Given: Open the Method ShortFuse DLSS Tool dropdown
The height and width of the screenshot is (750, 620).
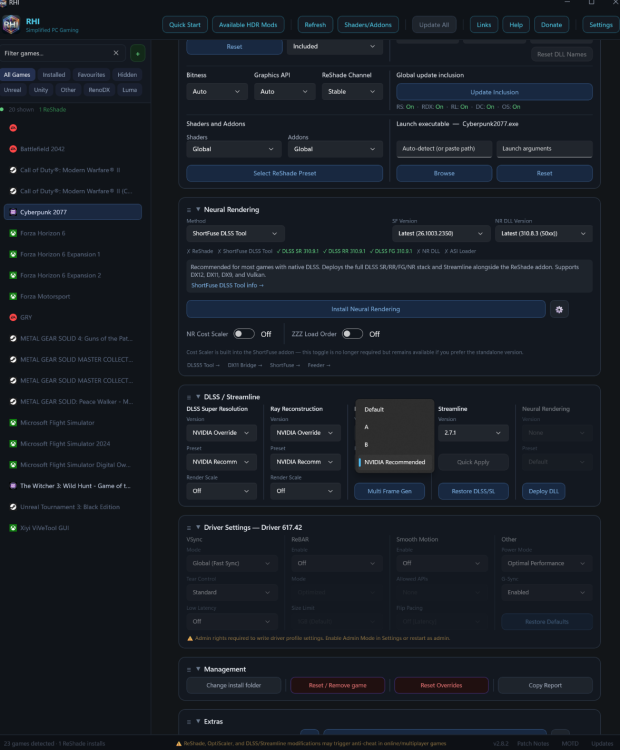Looking at the screenshot, I should 235,233.
